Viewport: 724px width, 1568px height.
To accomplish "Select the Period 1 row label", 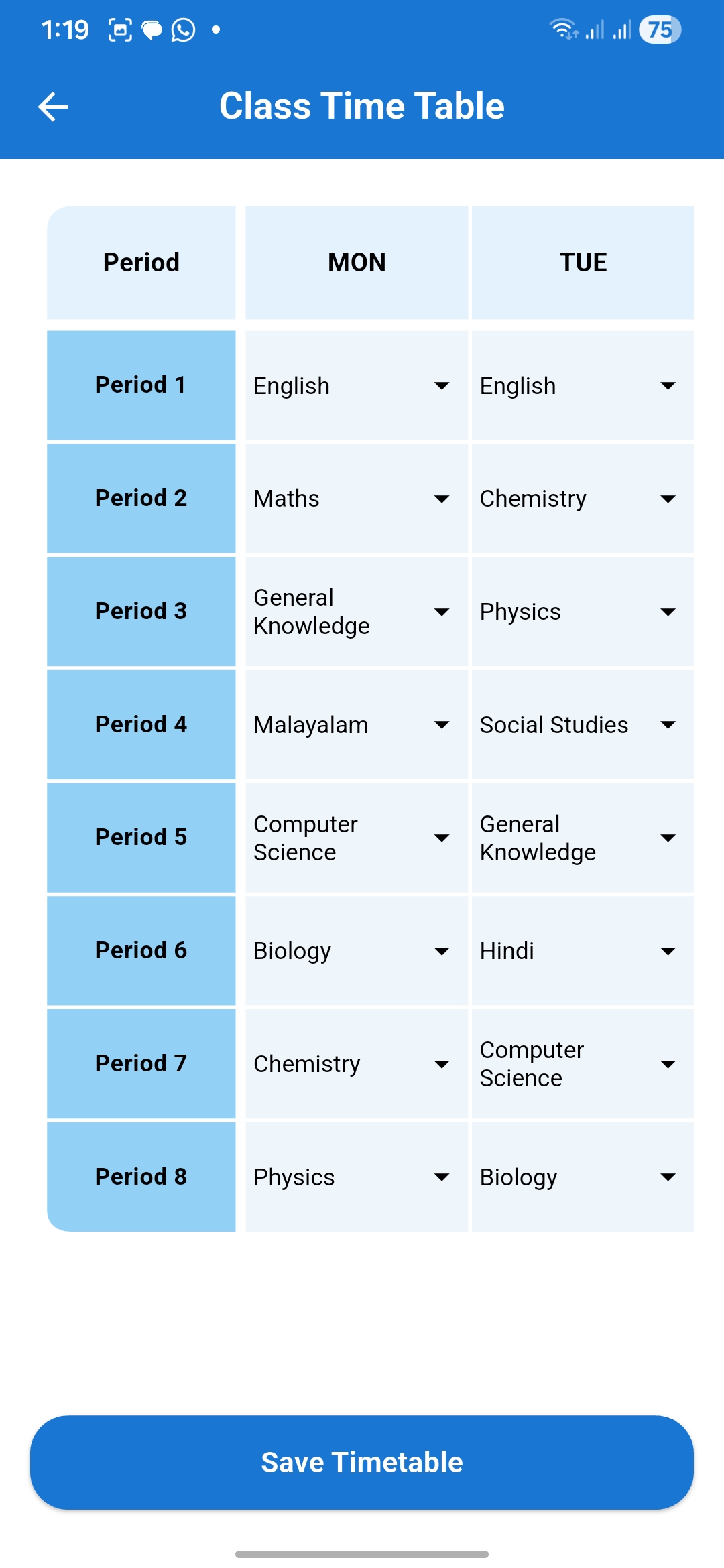I will 140,386.
